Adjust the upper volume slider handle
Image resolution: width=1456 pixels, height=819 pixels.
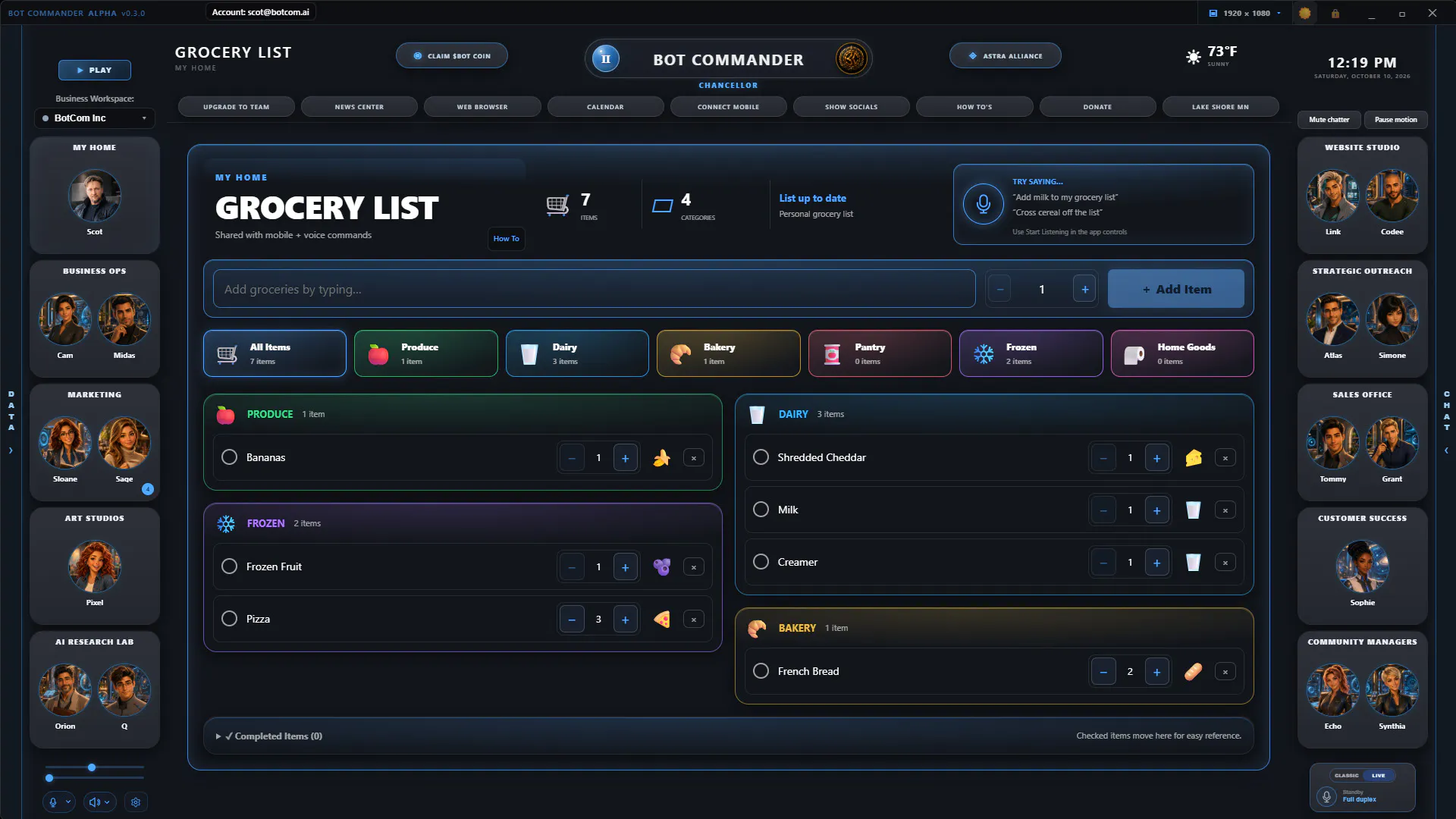point(92,767)
